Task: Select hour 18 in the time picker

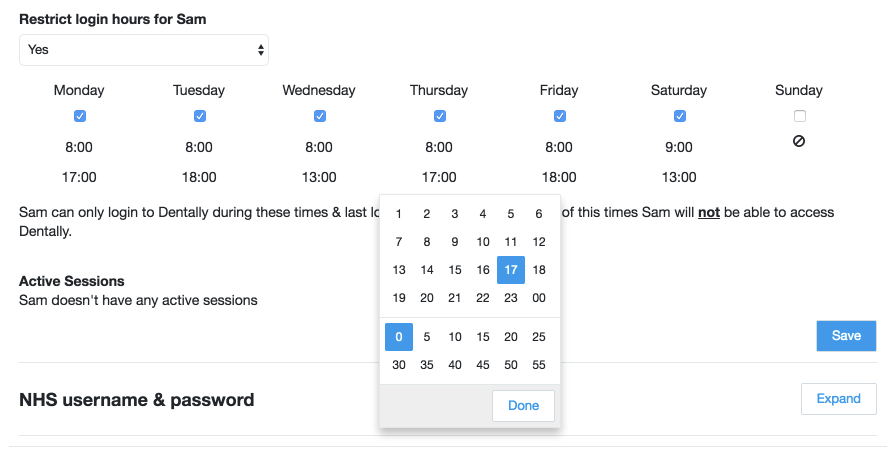Action: click(x=539, y=270)
